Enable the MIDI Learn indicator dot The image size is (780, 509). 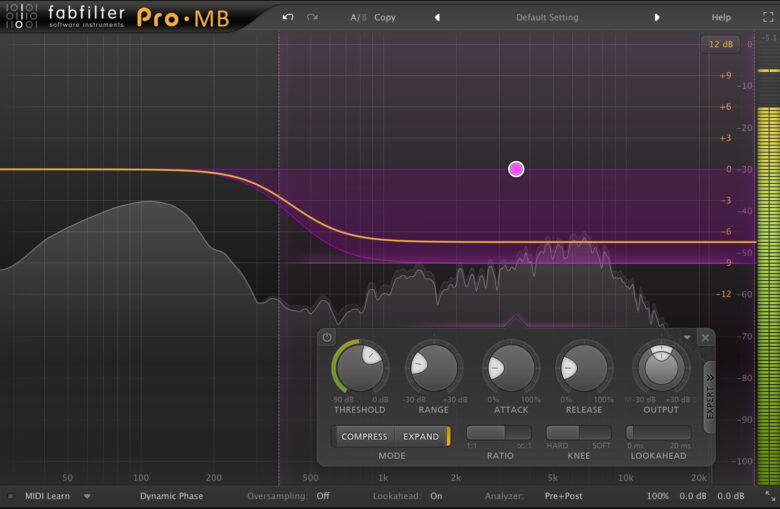(x=10, y=496)
